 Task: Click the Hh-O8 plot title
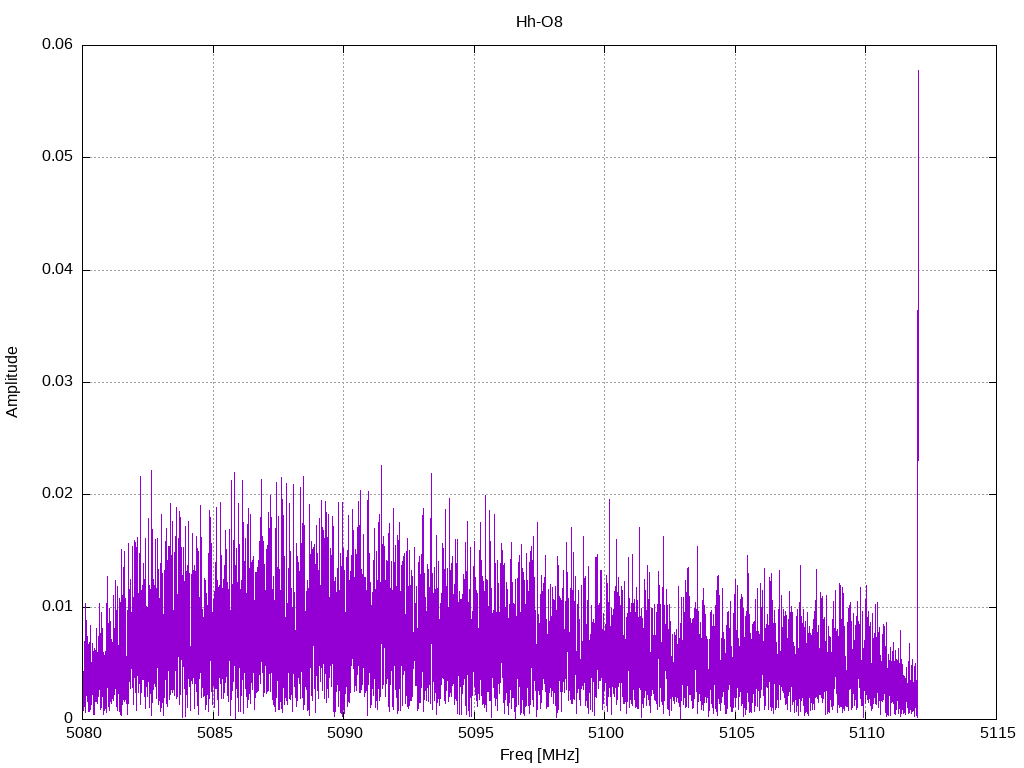539,21
